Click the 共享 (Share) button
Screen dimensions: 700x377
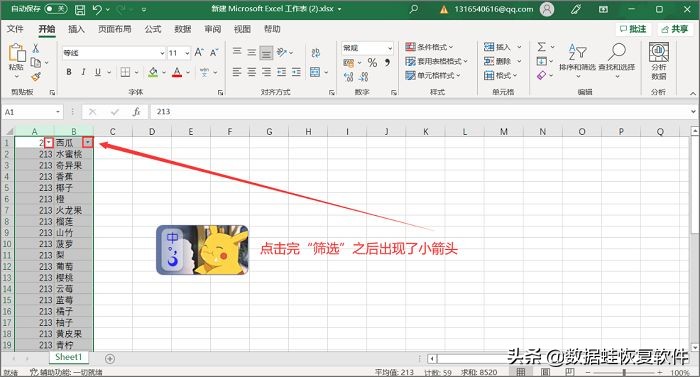(x=675, y=29)
